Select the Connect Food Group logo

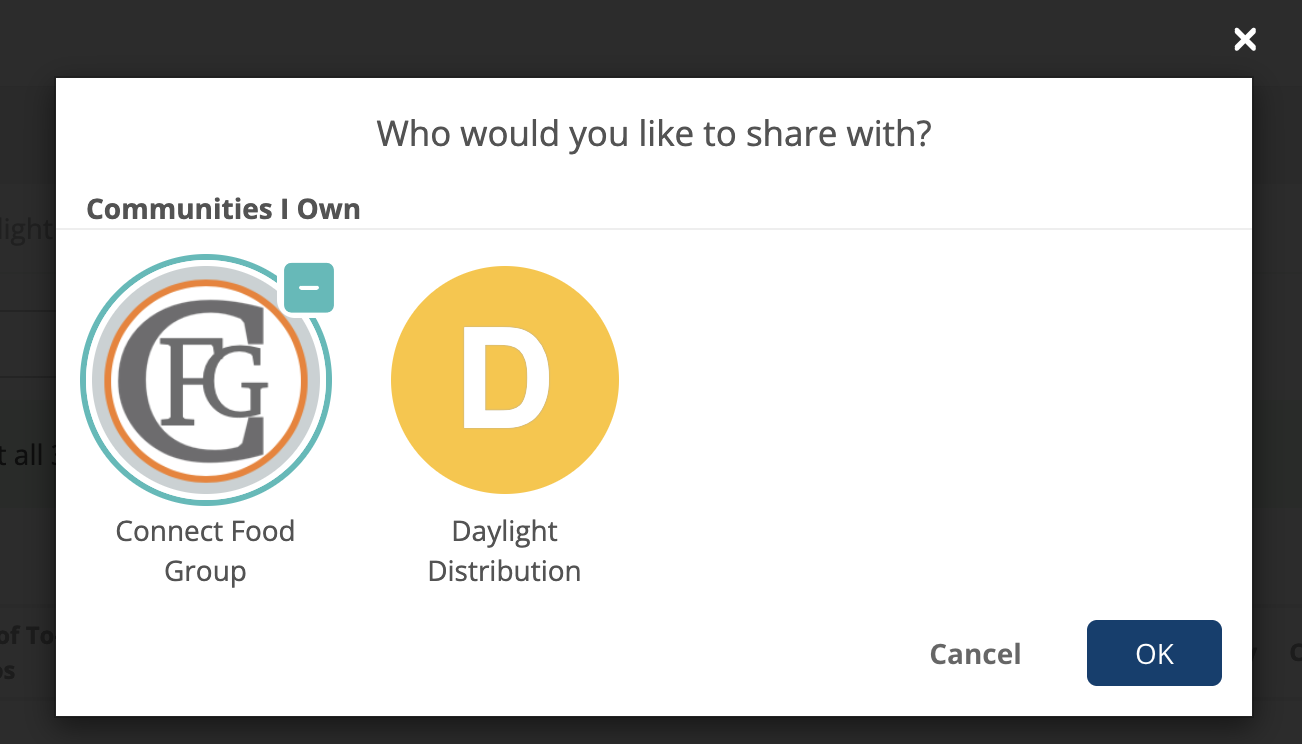coord(205,380)
